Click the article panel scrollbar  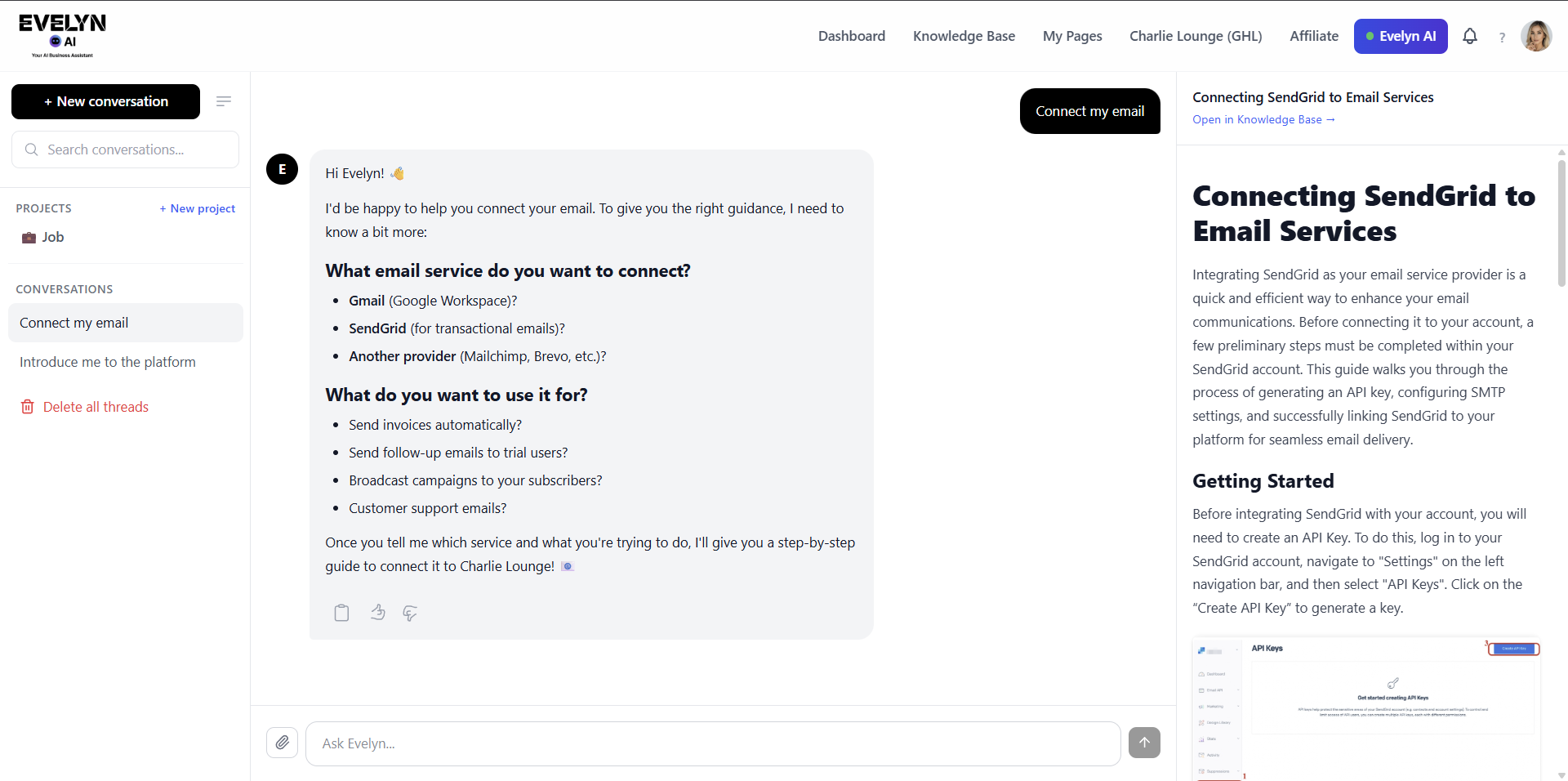click(x=1561, y=223)
